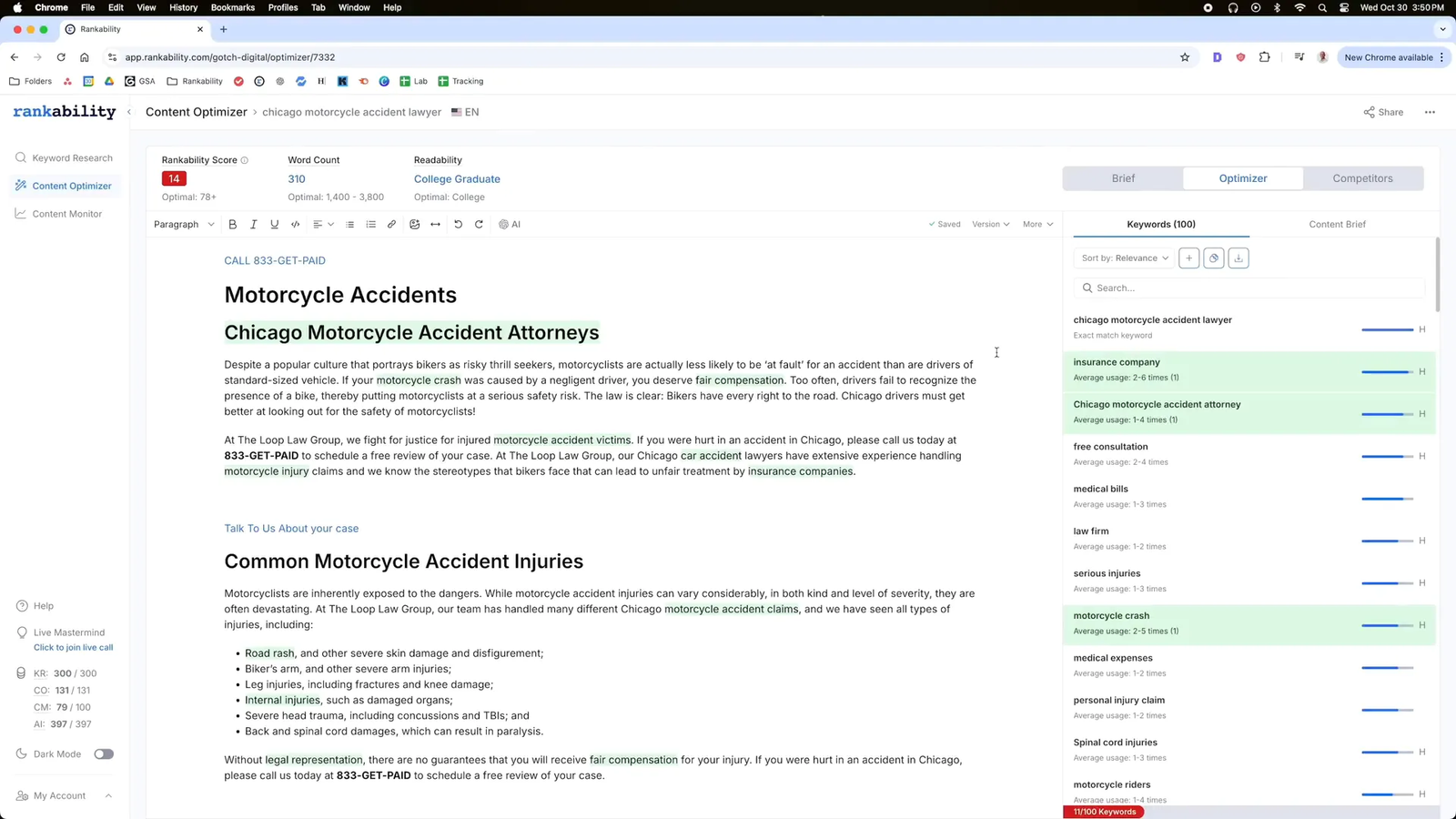Viewport: 1456px width, 819px height.
Task: Open macOS Control Center
Action: (x=1344, y=7)
